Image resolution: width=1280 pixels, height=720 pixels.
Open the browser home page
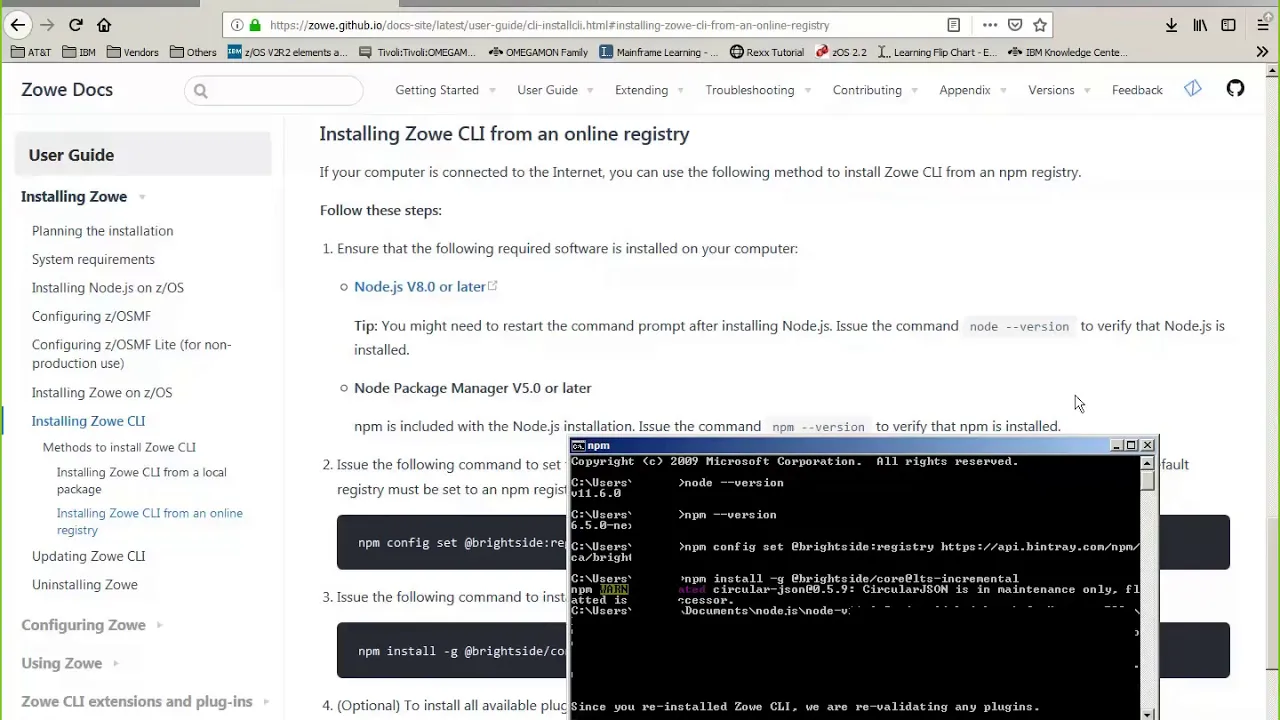coord(104,25)
